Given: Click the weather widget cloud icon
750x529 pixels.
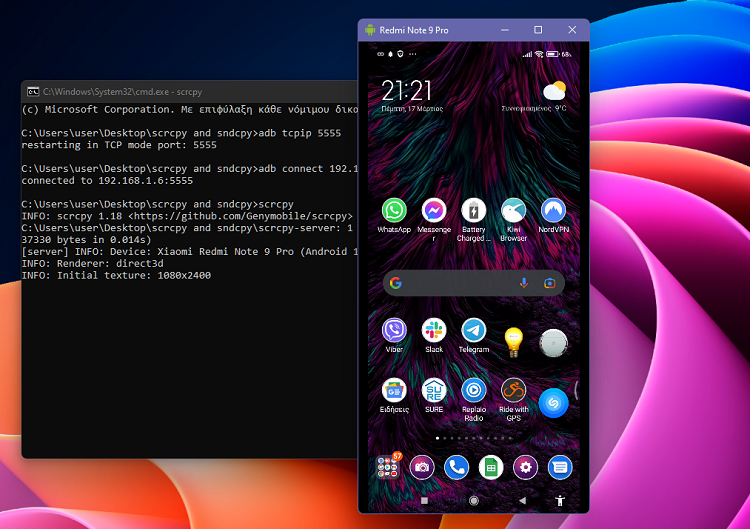Looking at the screenshot, I should (x=554, y=90).
